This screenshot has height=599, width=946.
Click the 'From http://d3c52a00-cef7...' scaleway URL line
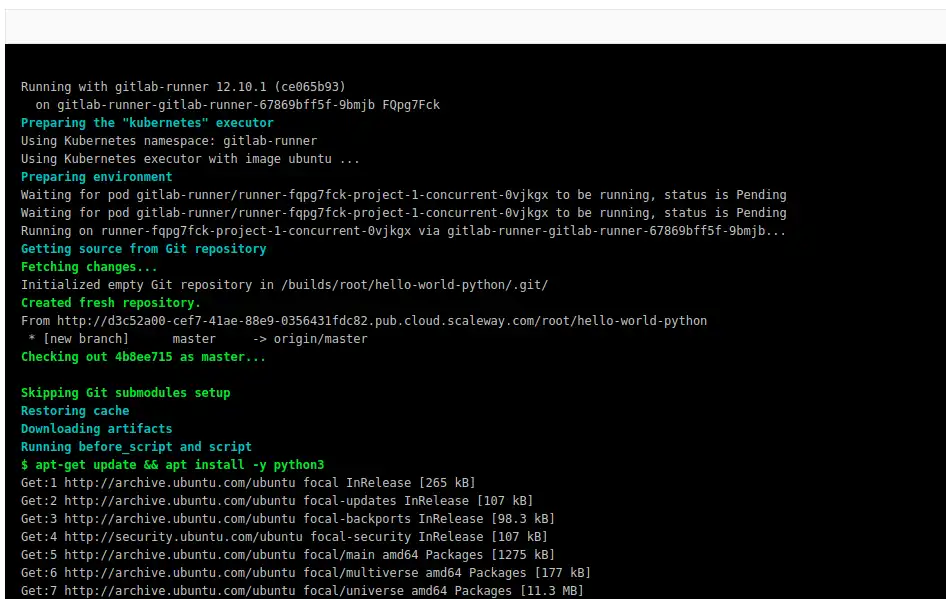(364, 321)
